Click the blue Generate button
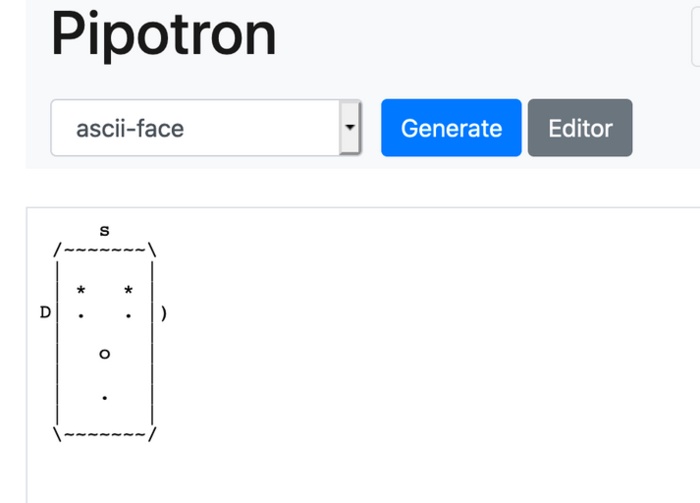The image size is (700, 503). (451, 128)
